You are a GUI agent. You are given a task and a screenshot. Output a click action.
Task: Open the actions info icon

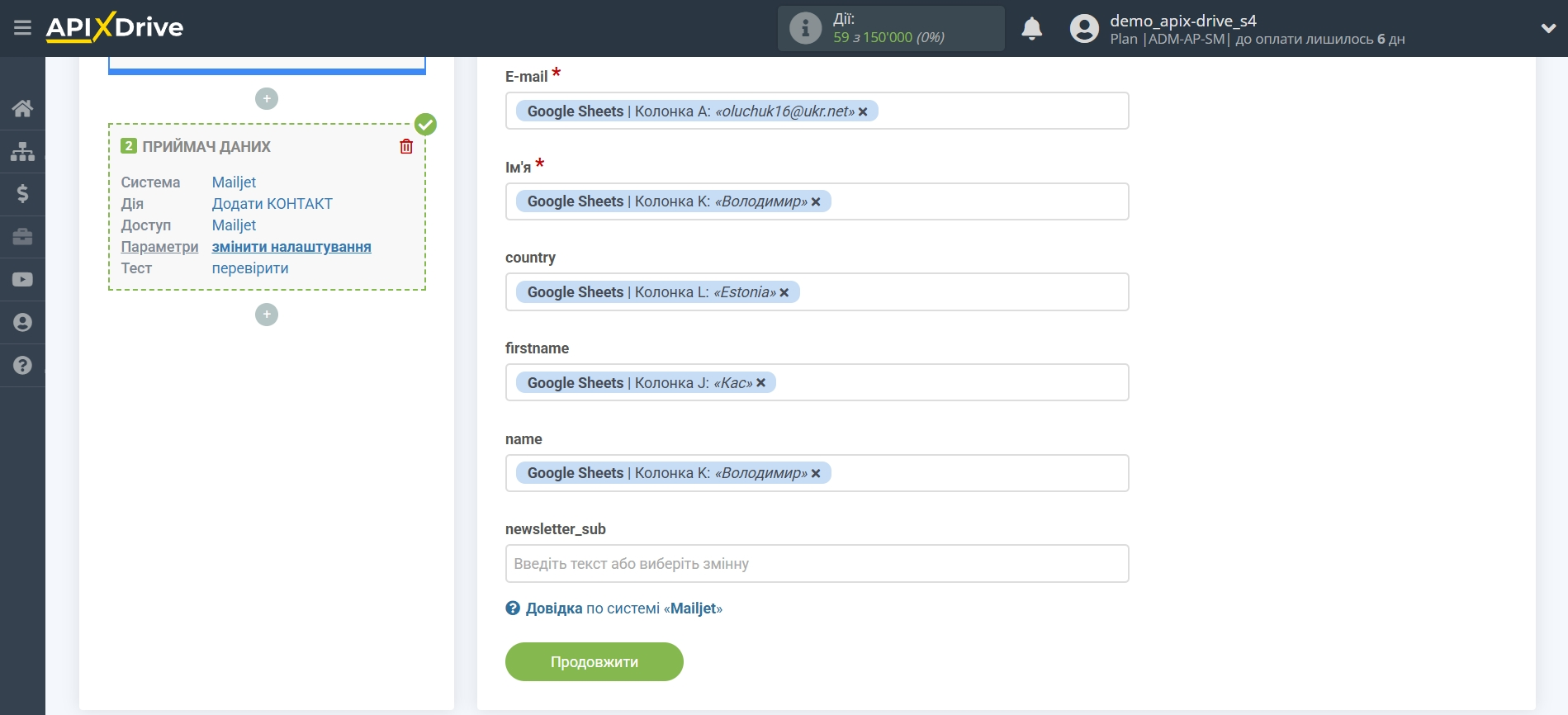pos(805,28)
